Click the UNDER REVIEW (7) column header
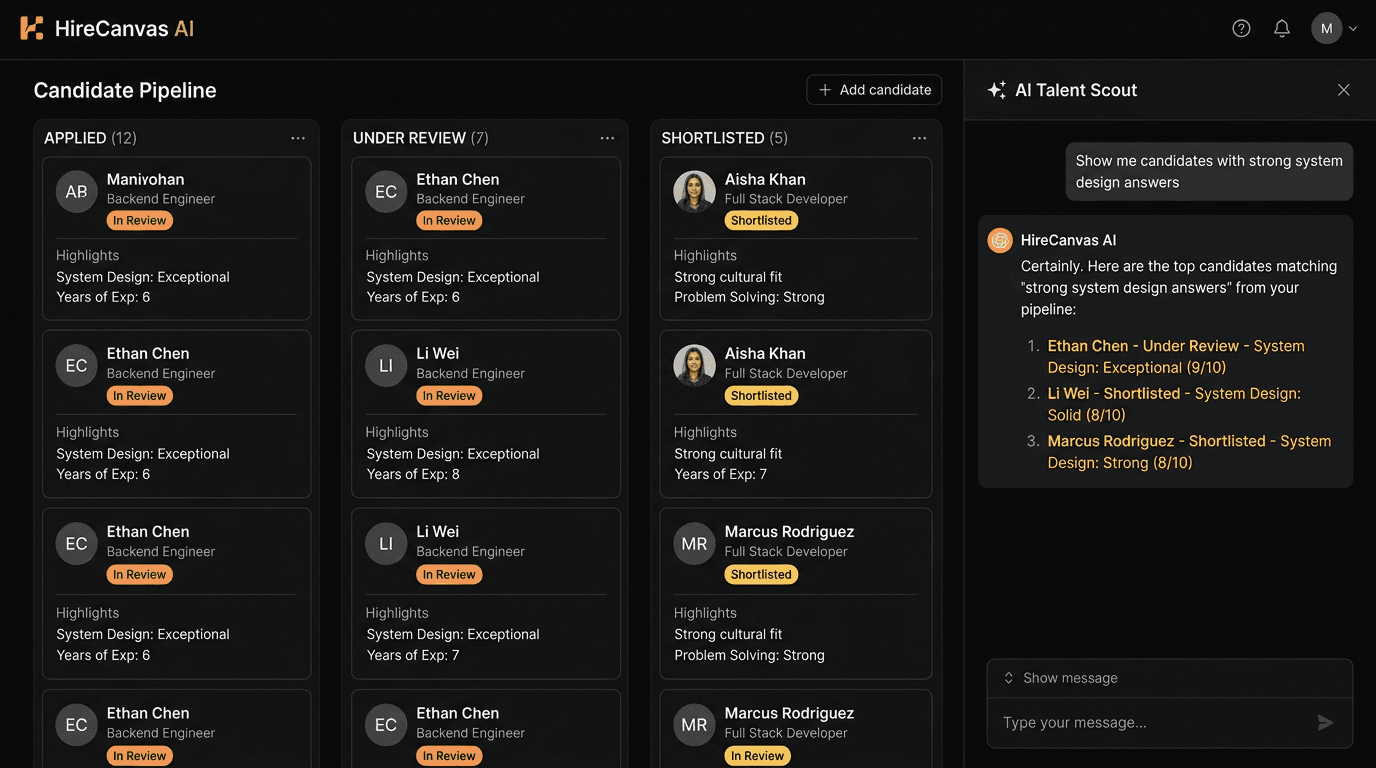Image resolution: width=1376 pixels, height=768 pixels. coord(421,138)
